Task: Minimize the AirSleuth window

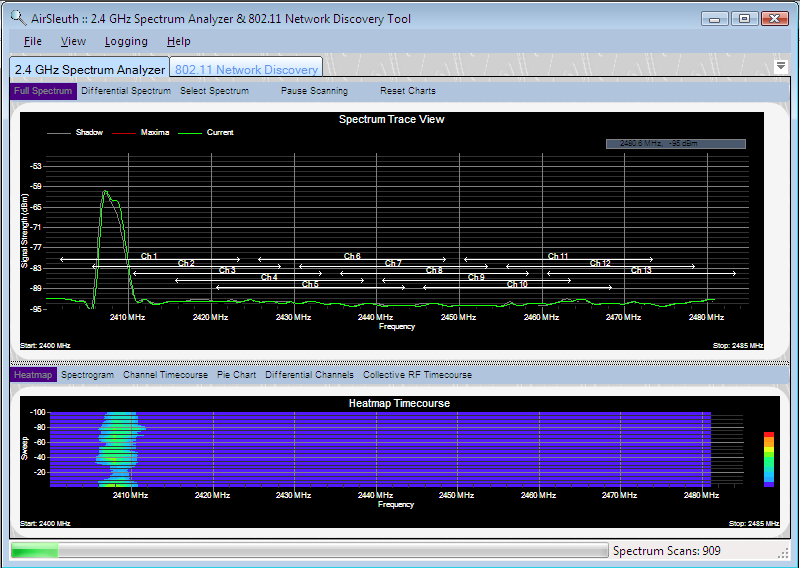Action: point(714,19)
